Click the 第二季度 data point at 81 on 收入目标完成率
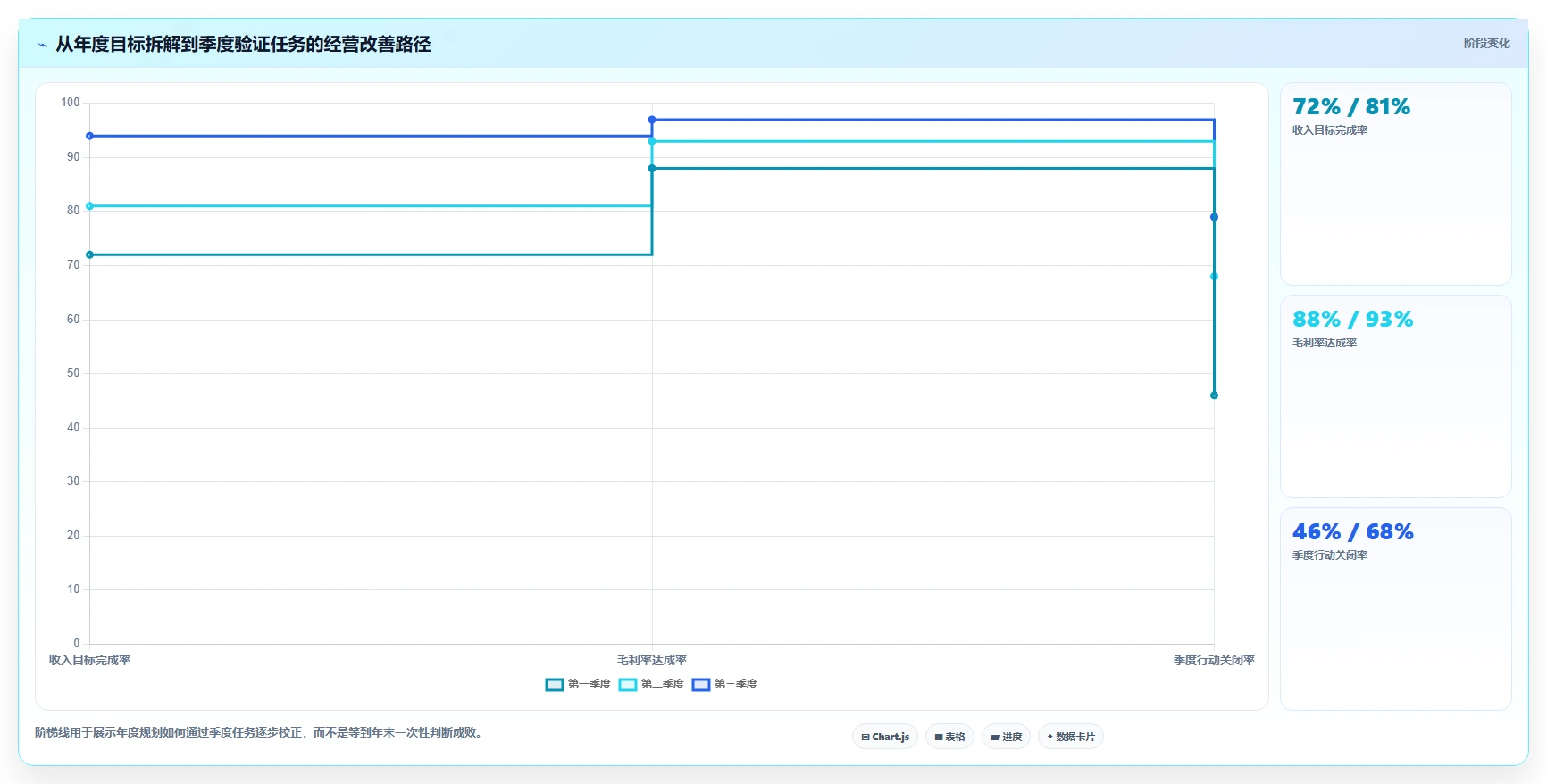 point(89,206)
